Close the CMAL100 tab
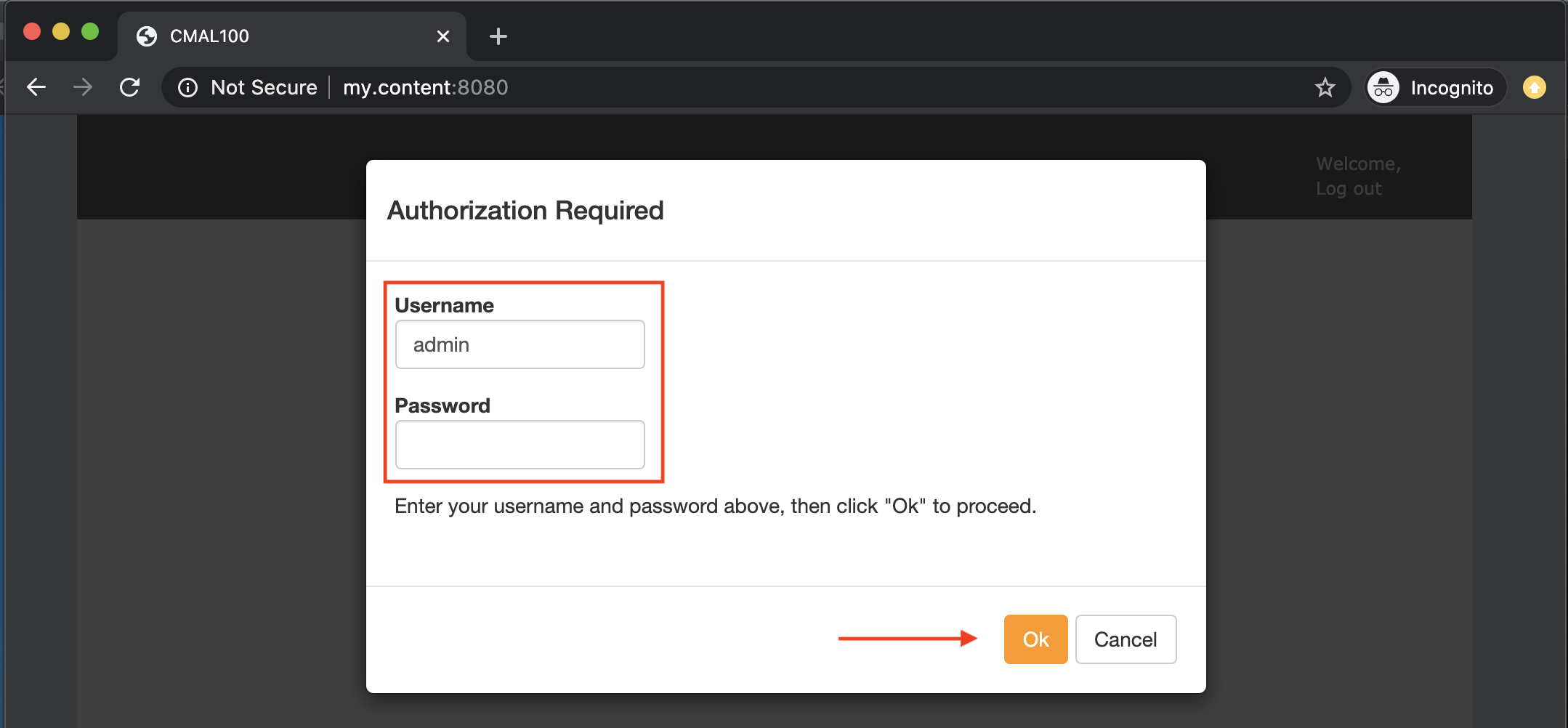 442,36
